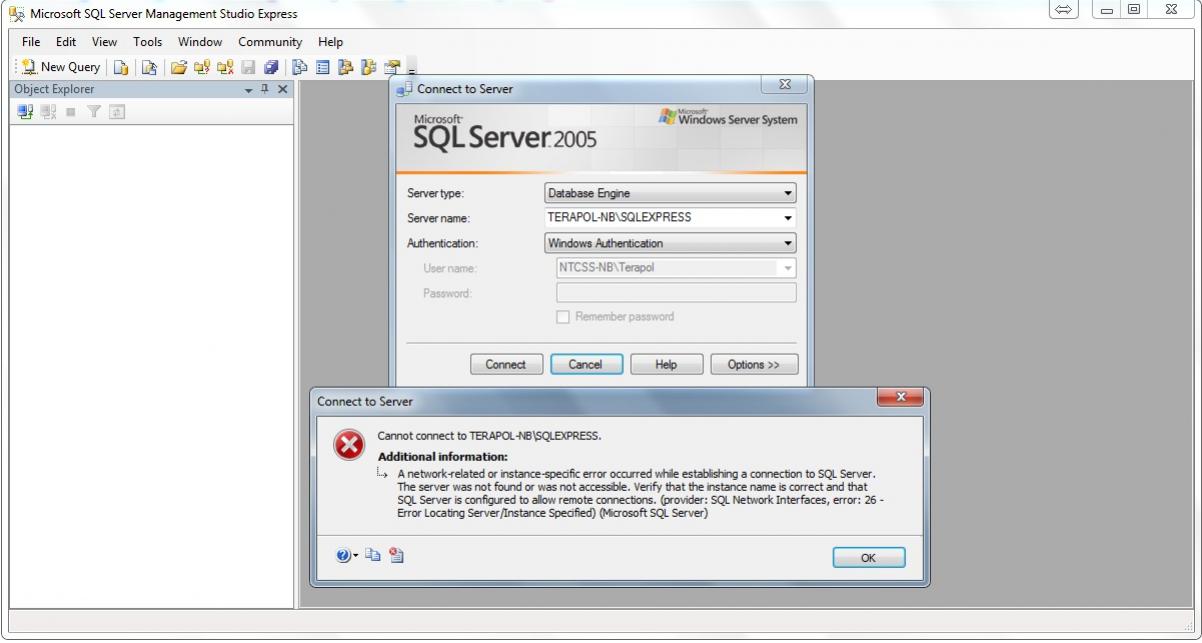Click the login dialog title bar server icon

tap(404, 89)
